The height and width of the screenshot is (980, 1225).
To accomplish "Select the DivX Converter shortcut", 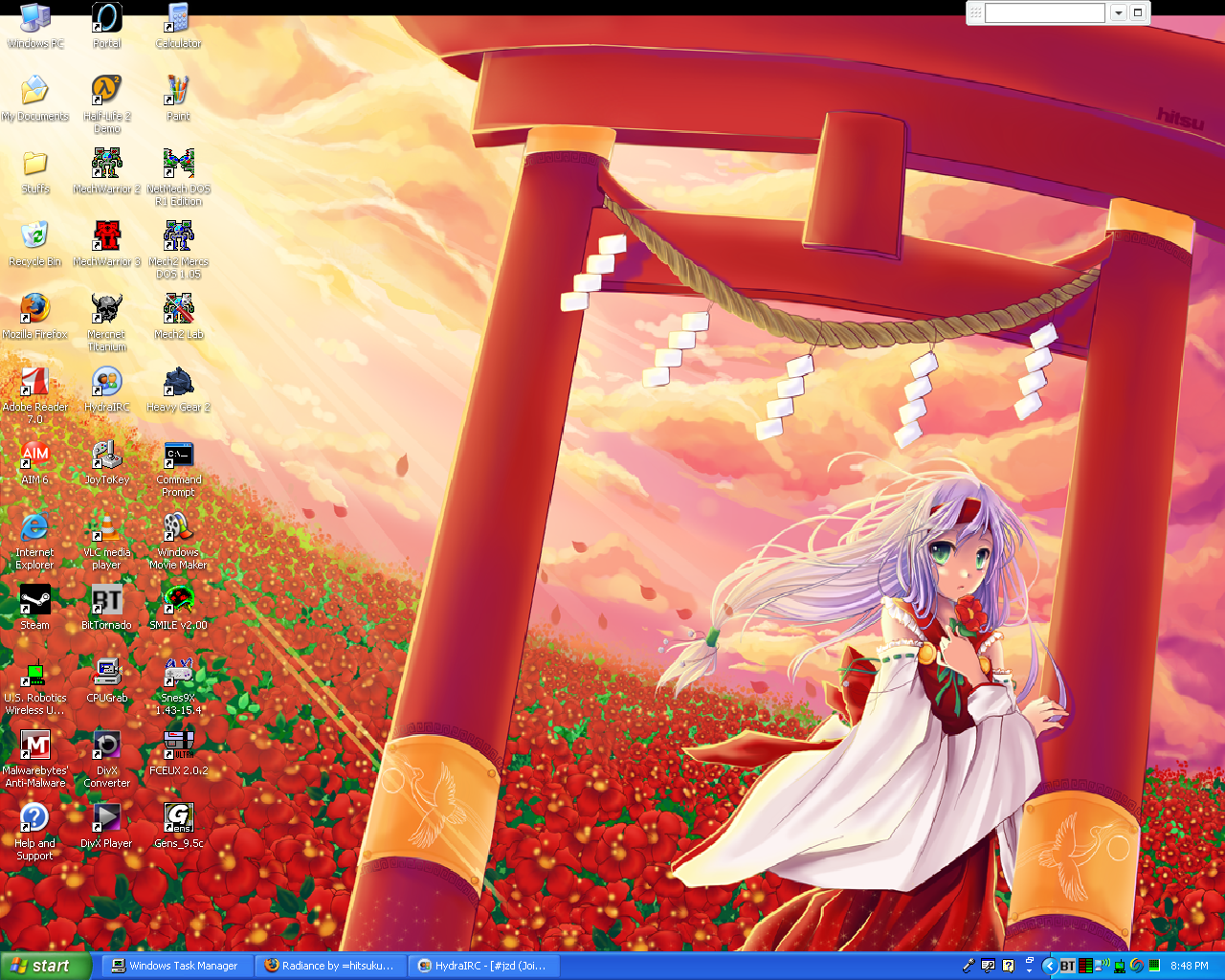I will [107, 759].
